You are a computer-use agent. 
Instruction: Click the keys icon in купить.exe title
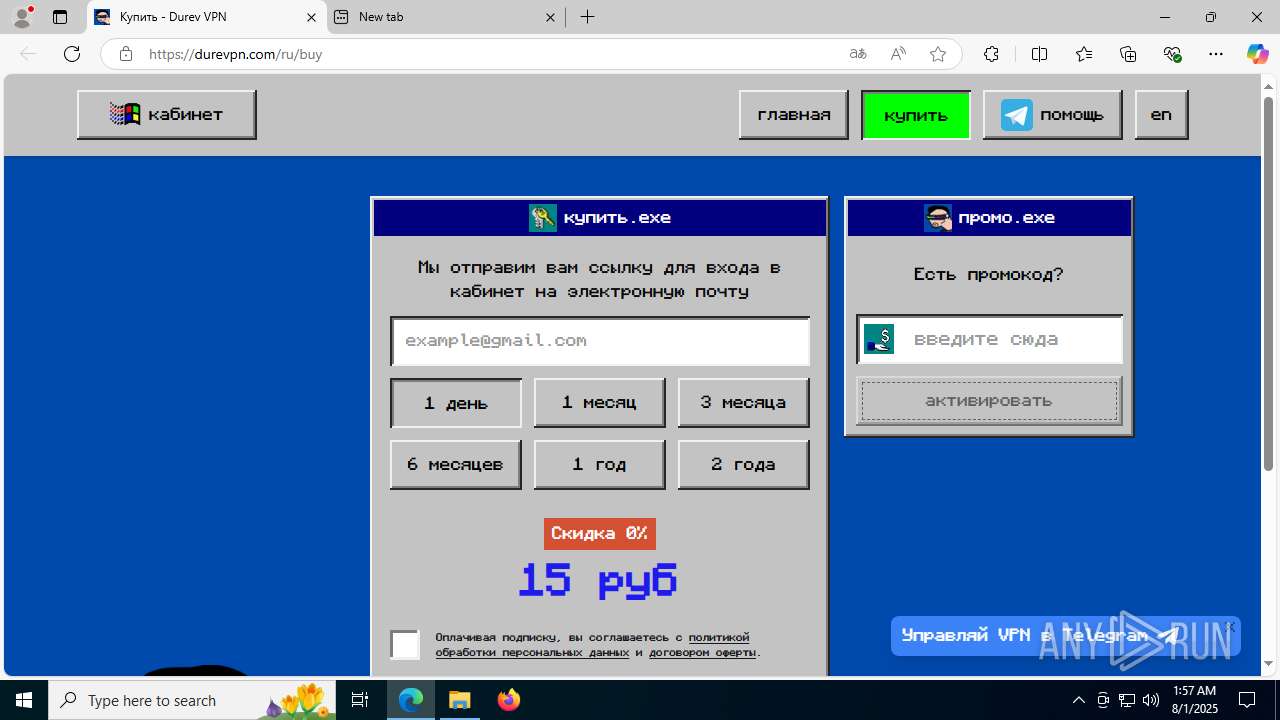tap(543, 217)
